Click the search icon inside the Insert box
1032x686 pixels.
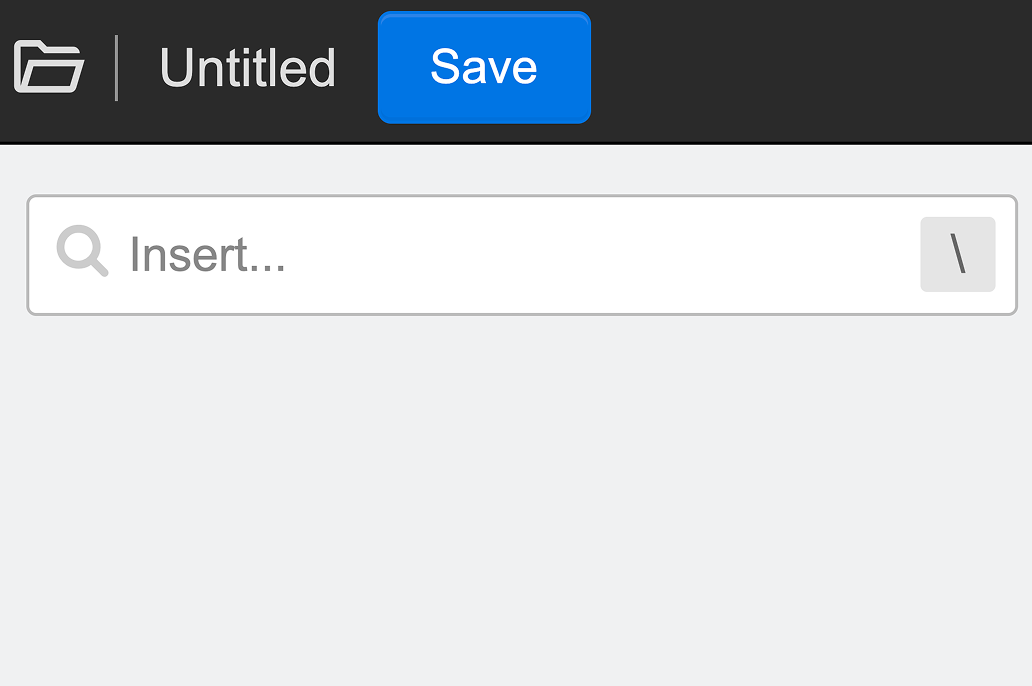[82, 251]
